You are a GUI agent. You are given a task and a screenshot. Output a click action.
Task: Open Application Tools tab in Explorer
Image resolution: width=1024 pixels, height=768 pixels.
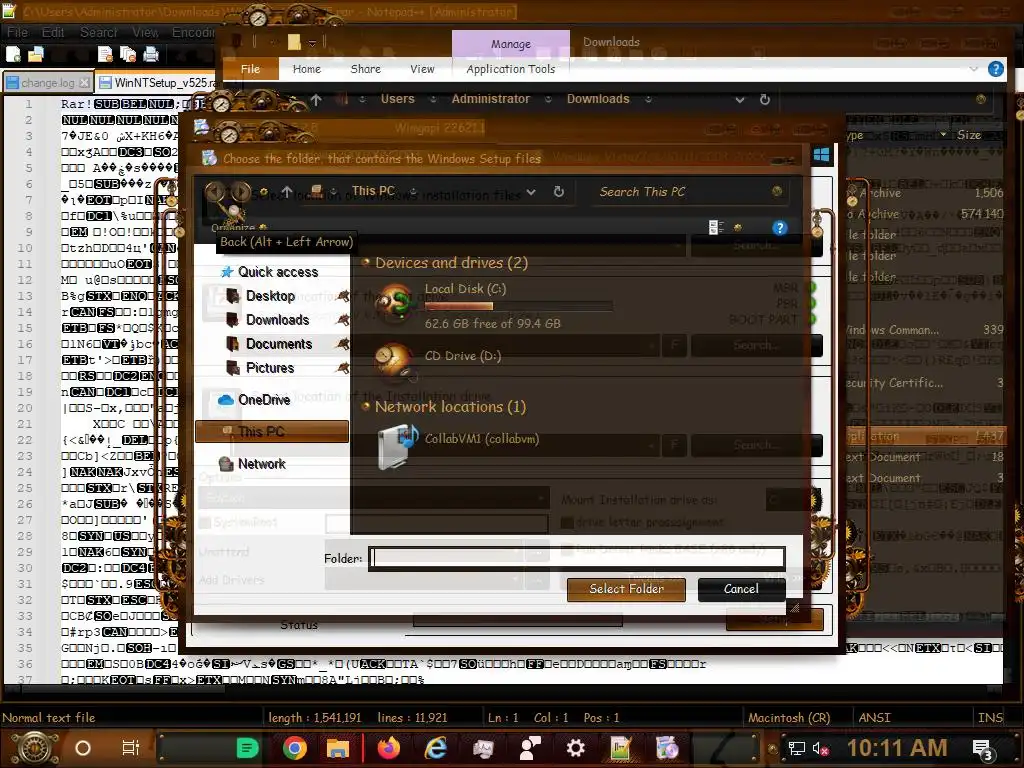tap(511, 69)
